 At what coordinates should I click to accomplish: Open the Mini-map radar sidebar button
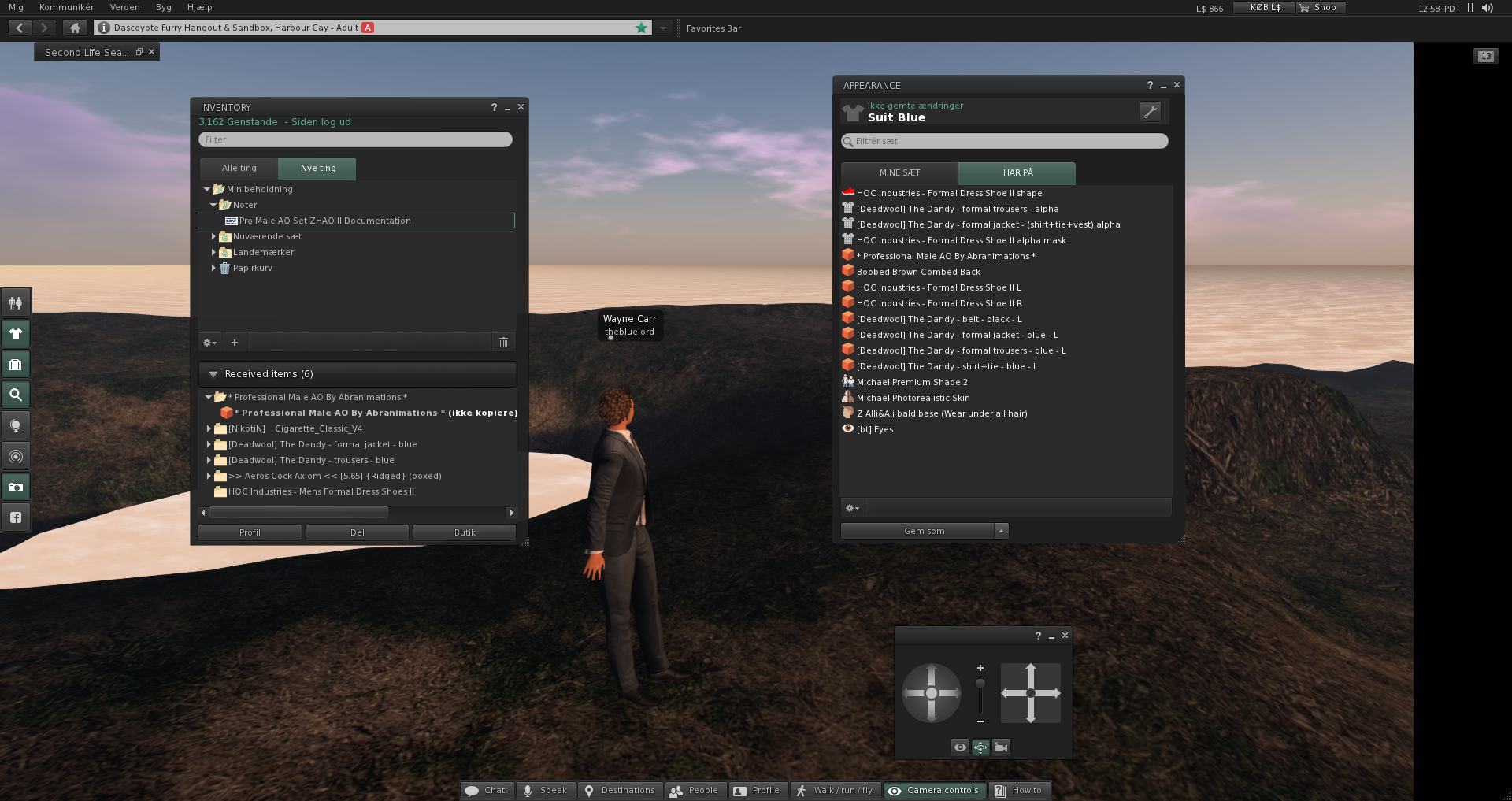click(16, 456)
